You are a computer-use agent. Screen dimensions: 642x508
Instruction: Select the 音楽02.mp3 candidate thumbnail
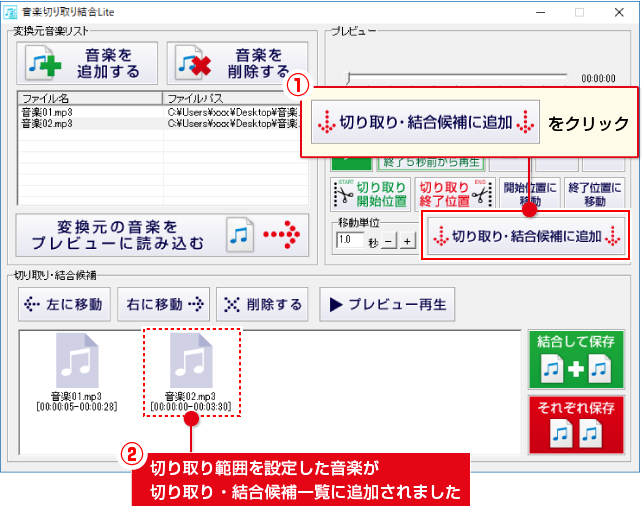(x=191, y=361)
